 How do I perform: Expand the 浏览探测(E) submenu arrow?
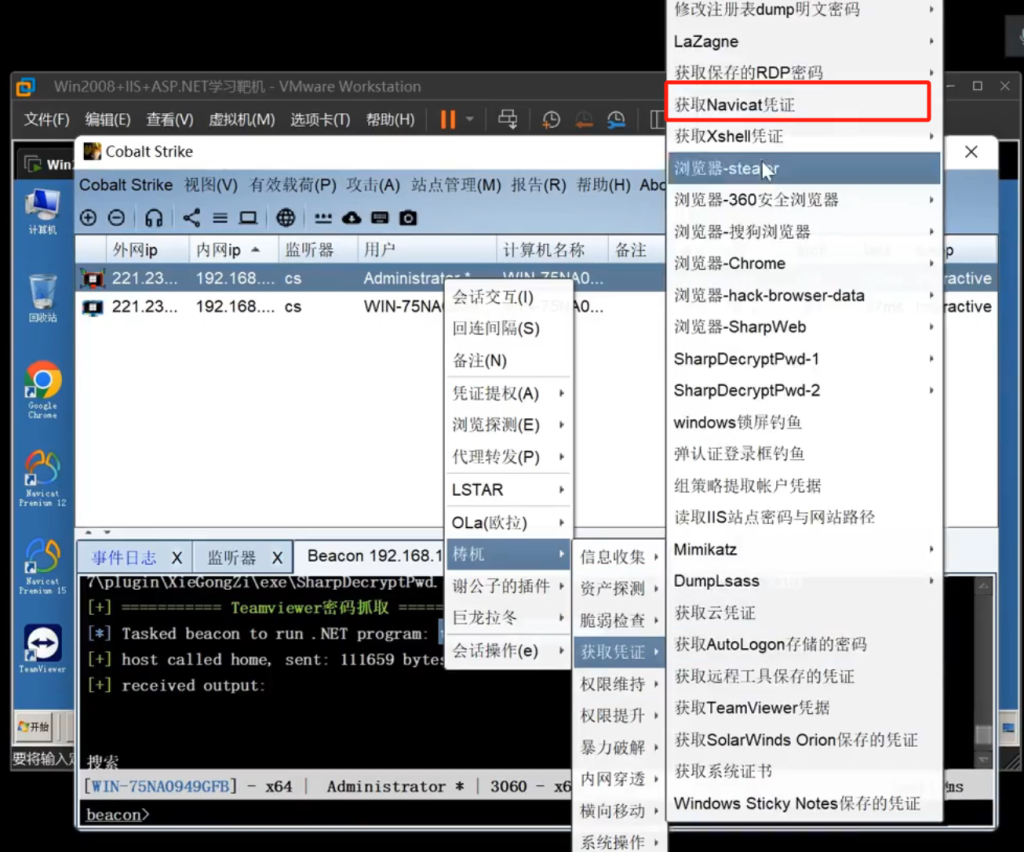coord(561,425)
